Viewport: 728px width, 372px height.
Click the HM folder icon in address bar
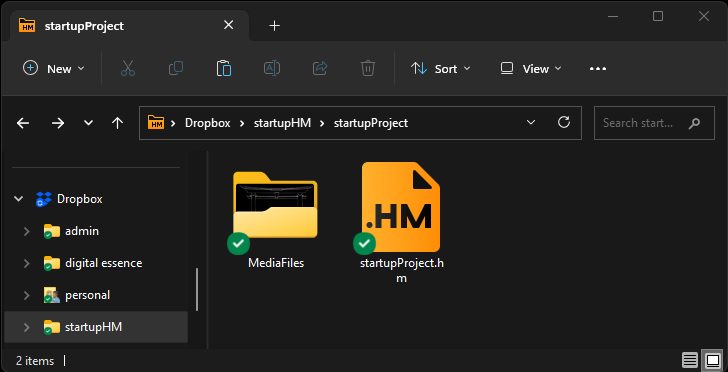[x=156, y=123]
